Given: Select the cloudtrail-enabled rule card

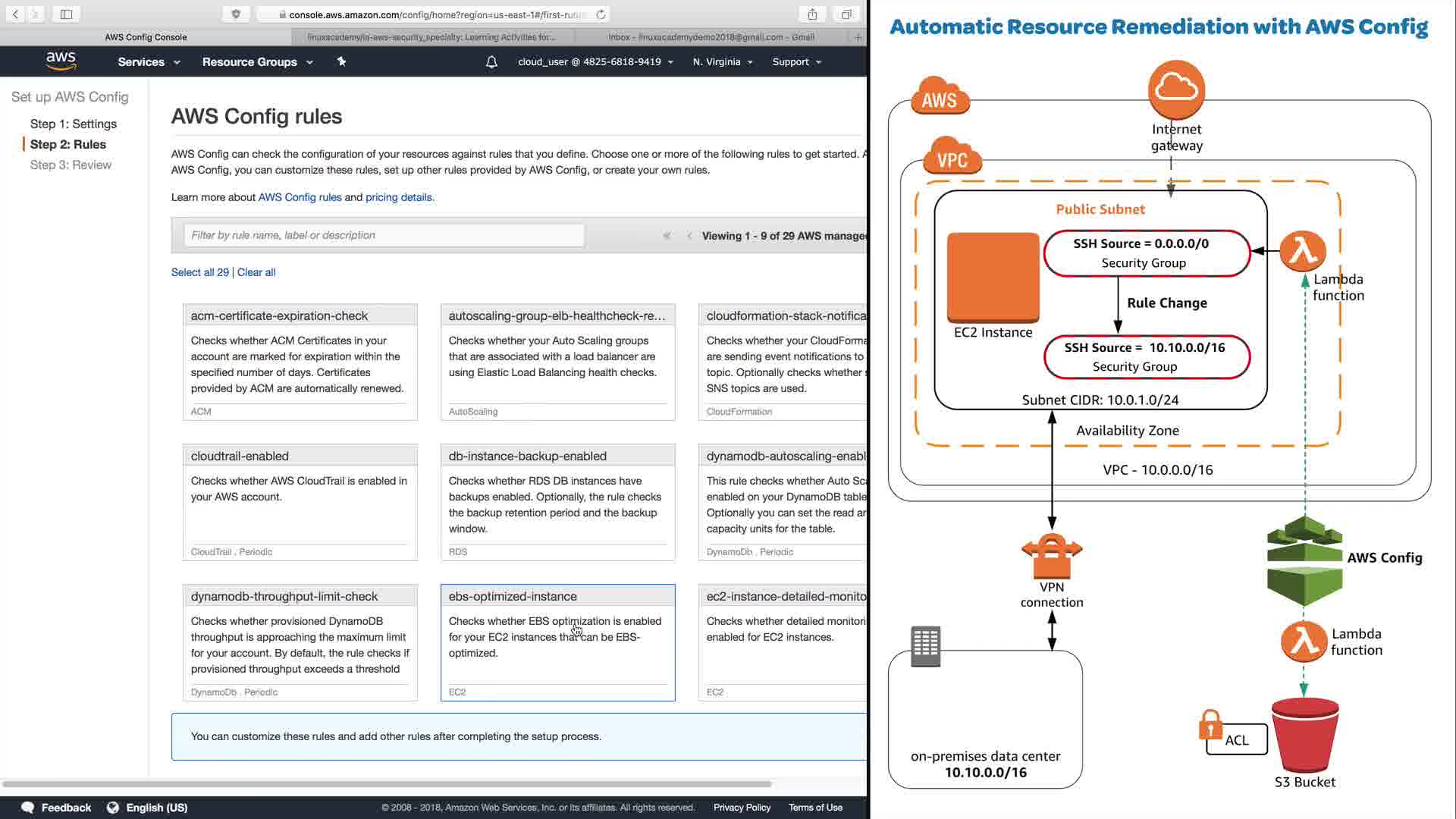Looking at the screenshot, I should [300, 502].
